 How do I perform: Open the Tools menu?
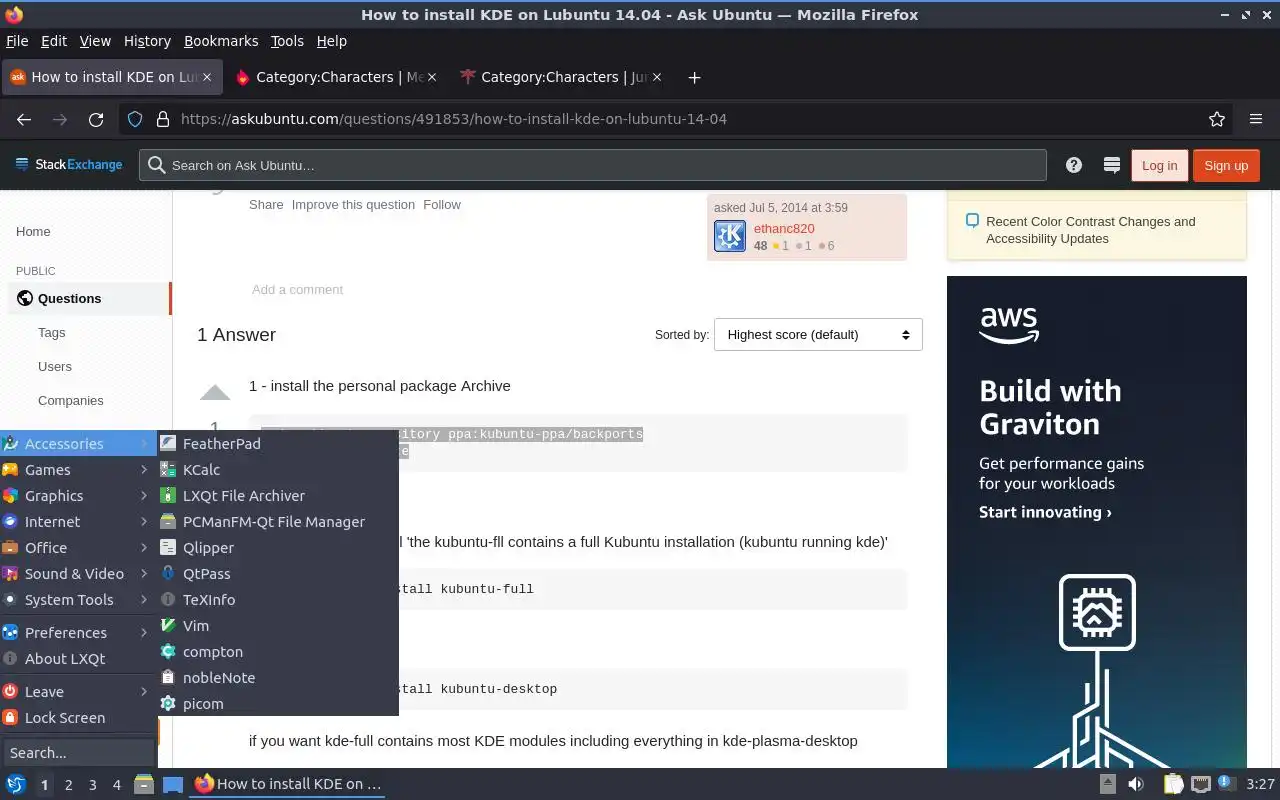click(287, 41)
